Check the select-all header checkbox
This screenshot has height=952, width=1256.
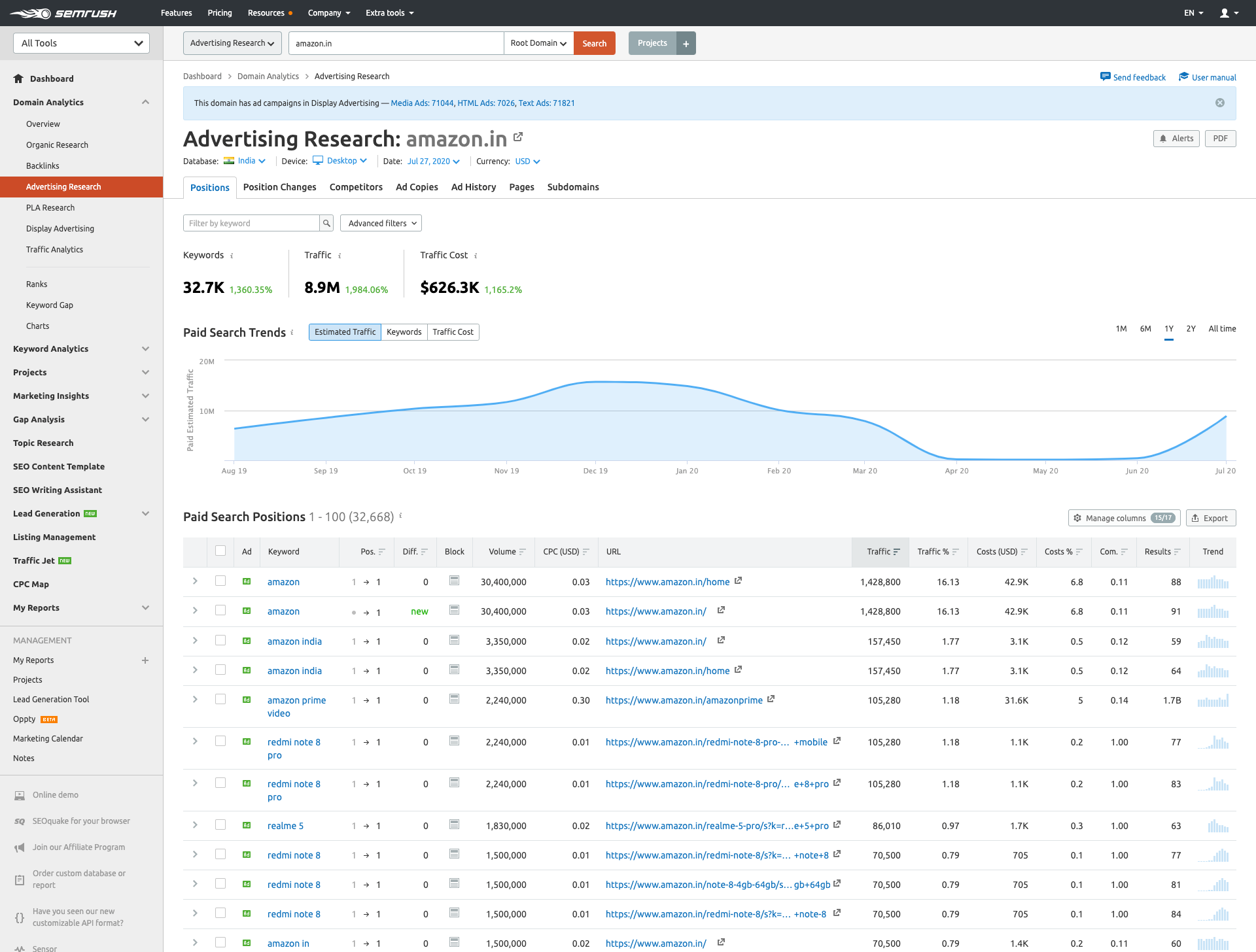pyautogui.click(x=220, y=551)
